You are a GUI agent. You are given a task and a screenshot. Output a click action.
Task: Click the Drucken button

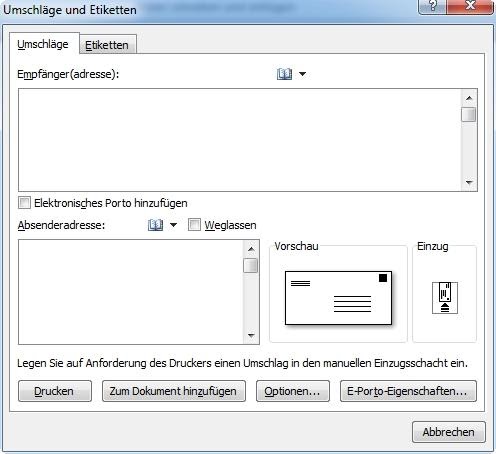(55, 391)
